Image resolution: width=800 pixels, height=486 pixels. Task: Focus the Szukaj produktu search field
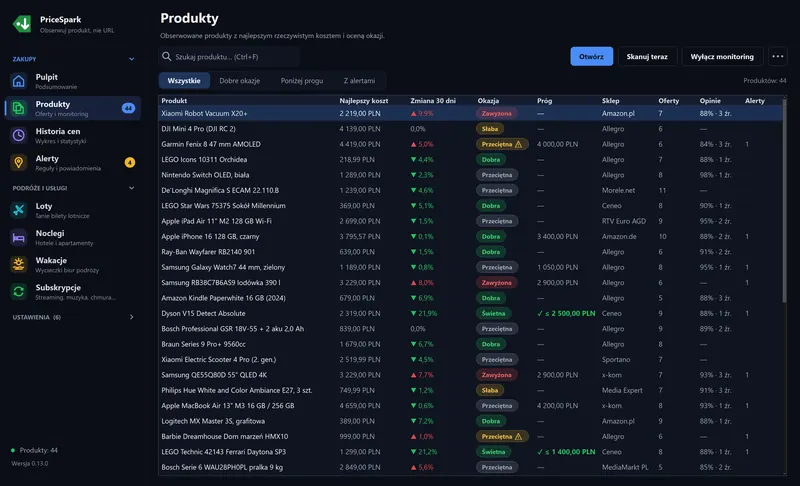tap(229, 57)
